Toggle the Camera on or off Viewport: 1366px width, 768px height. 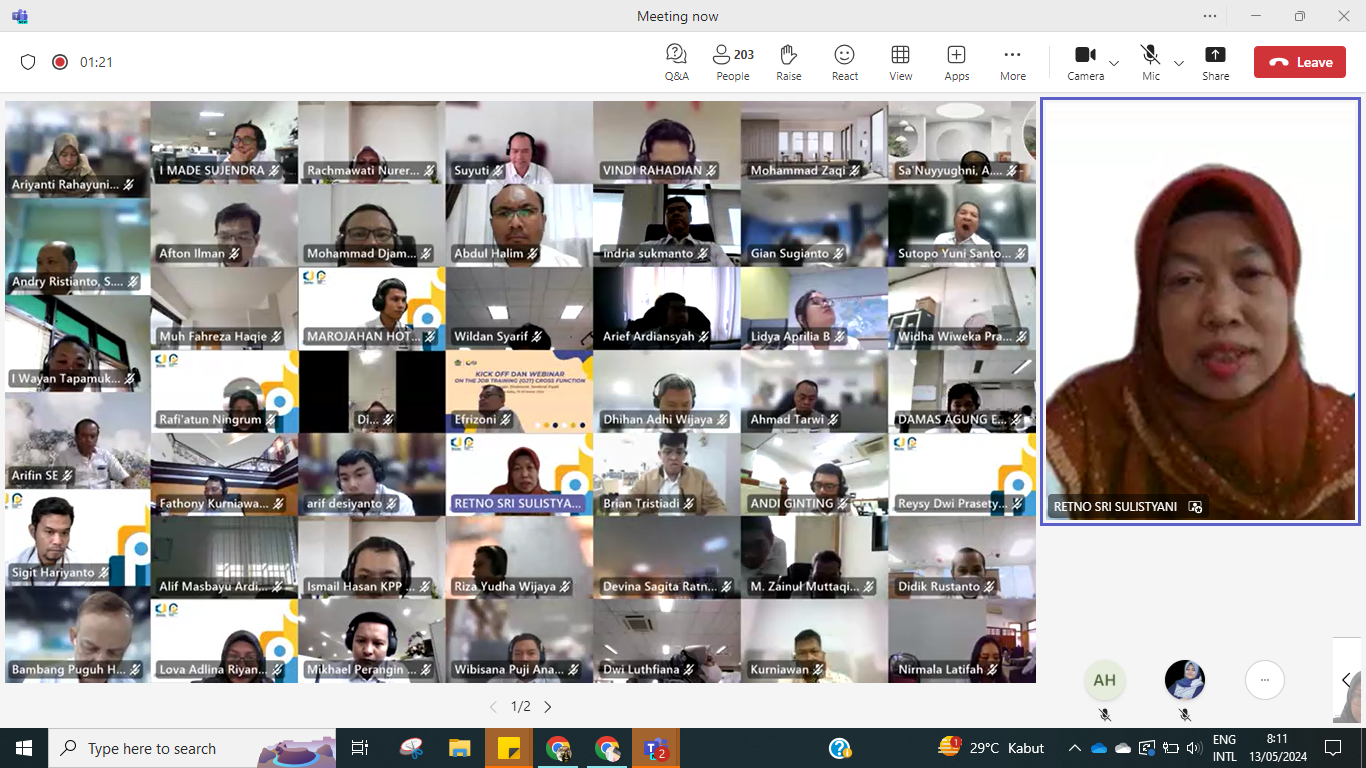pos(1085,61)
